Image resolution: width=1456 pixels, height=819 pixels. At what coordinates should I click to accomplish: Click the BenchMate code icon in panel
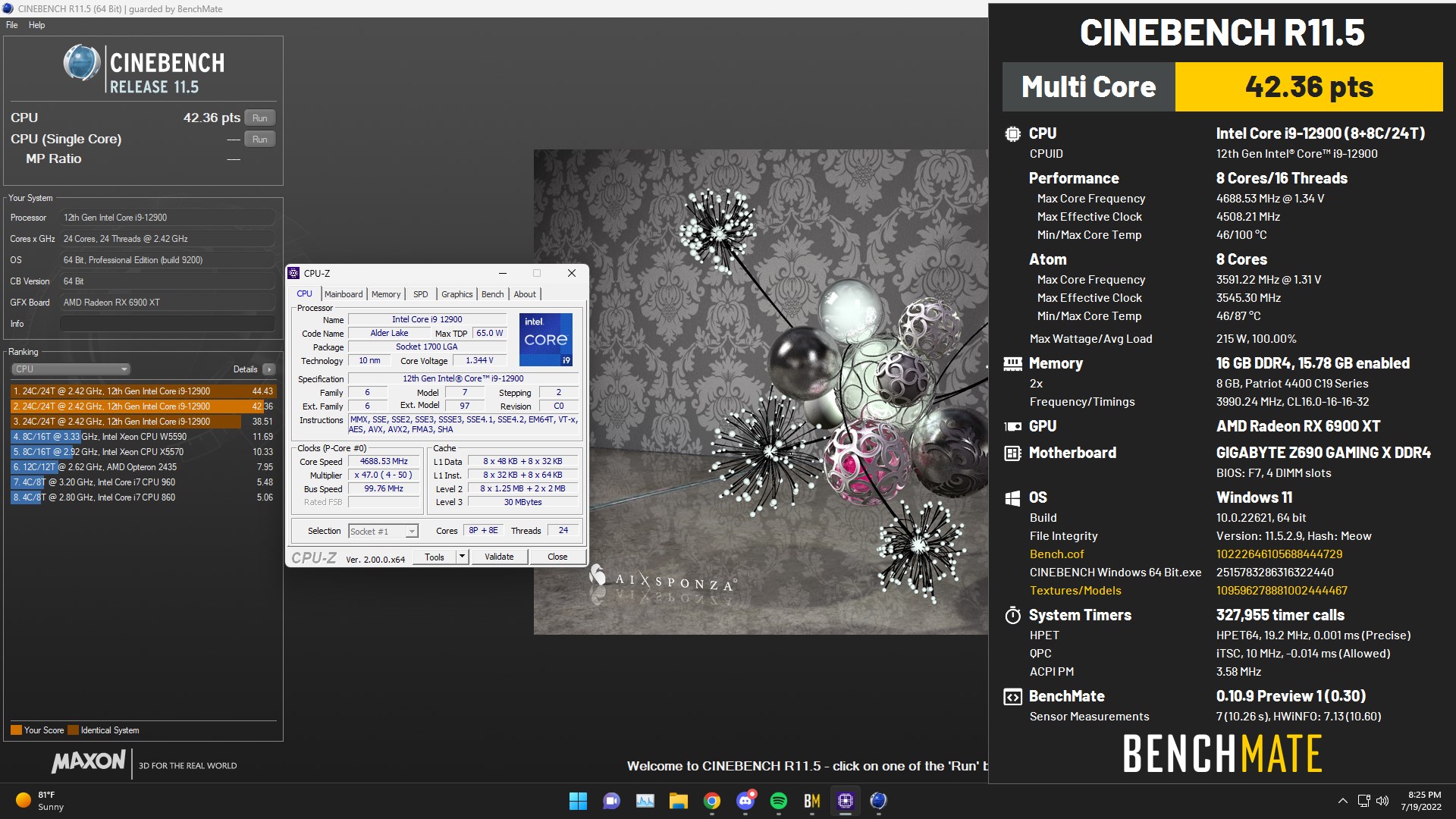1012,697
